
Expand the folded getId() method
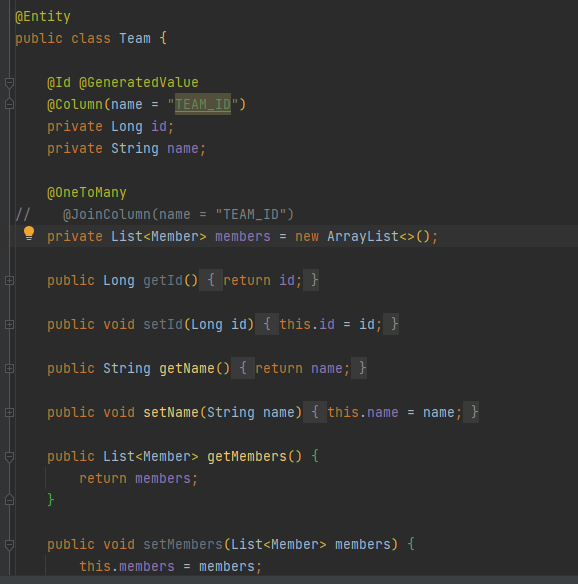[x=10, y=280]
